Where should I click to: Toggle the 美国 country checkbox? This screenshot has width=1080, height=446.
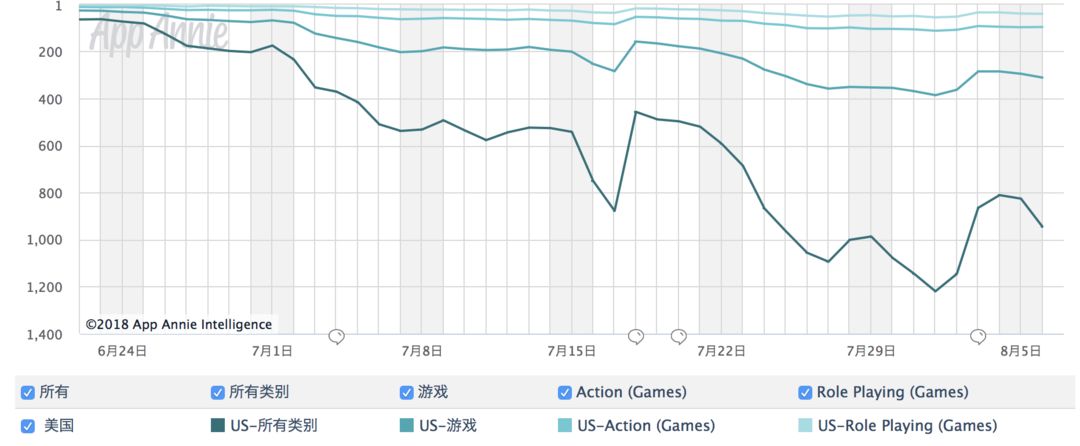pyautogui.click(x=28, y=426)
